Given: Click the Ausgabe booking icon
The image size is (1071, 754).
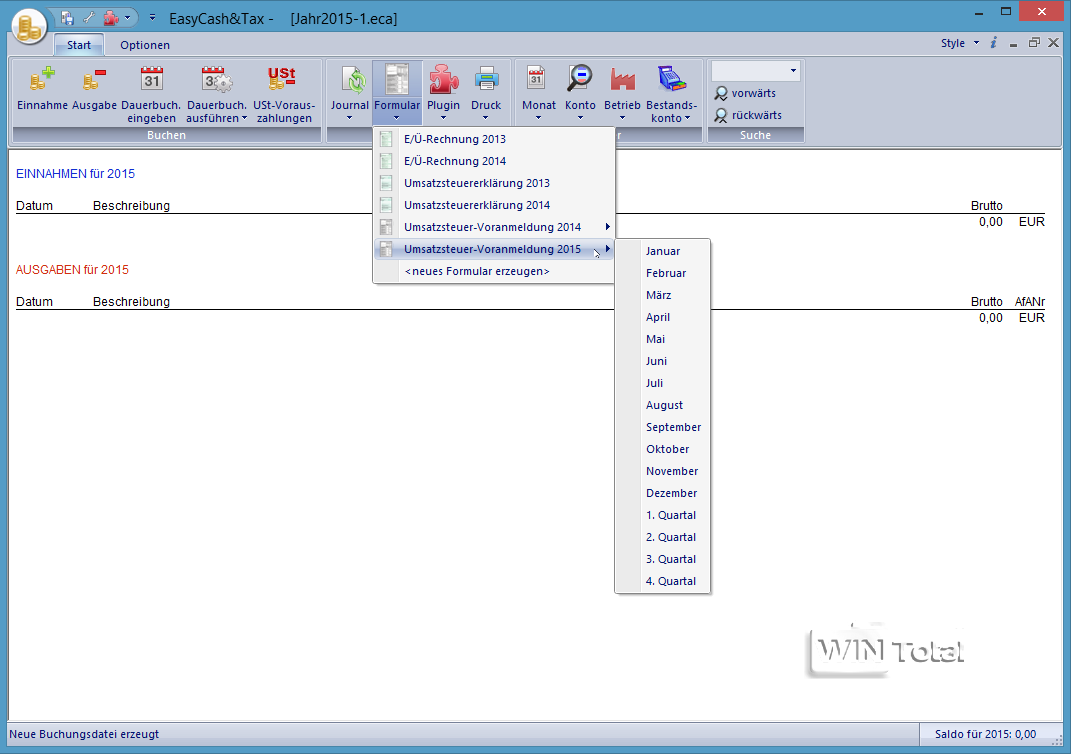Looking at the screenshot, I should [x=94, y=80].
